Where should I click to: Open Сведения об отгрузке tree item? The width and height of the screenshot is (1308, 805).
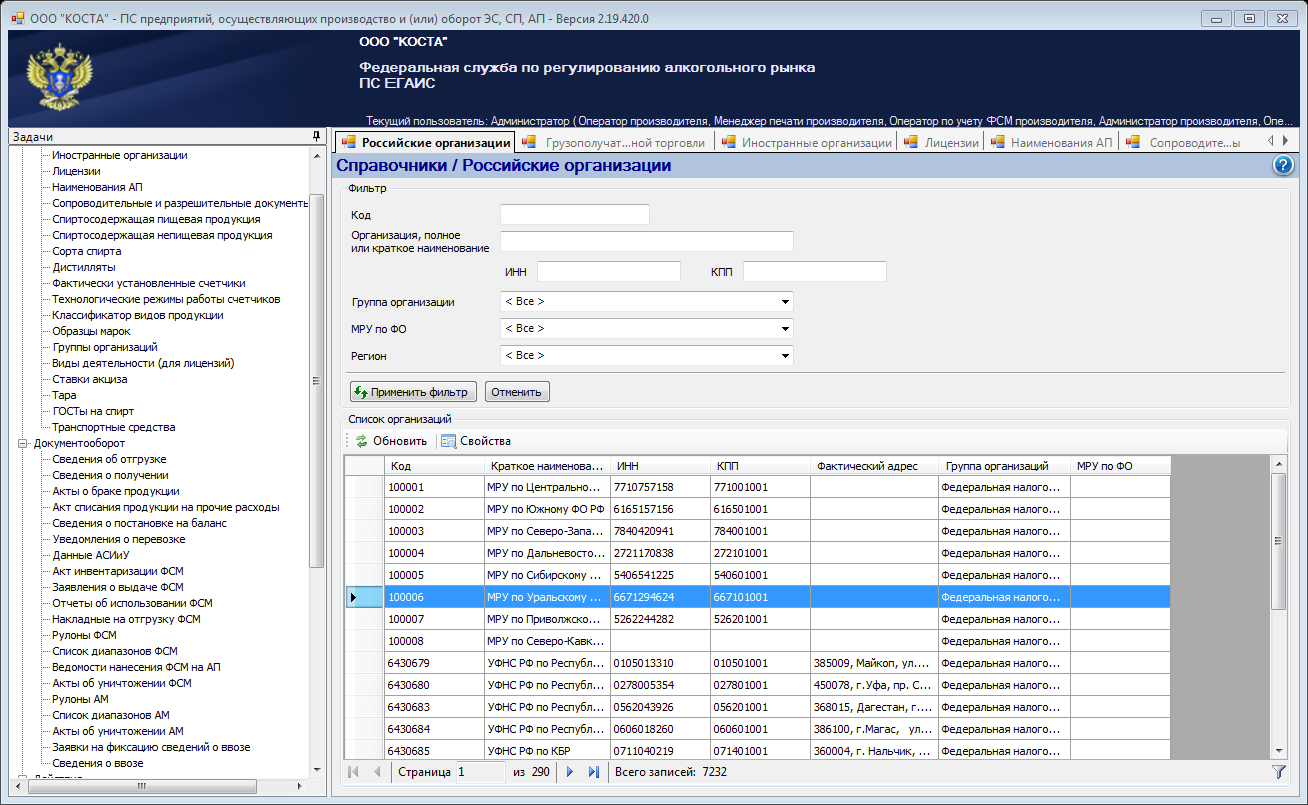(110, 459)
